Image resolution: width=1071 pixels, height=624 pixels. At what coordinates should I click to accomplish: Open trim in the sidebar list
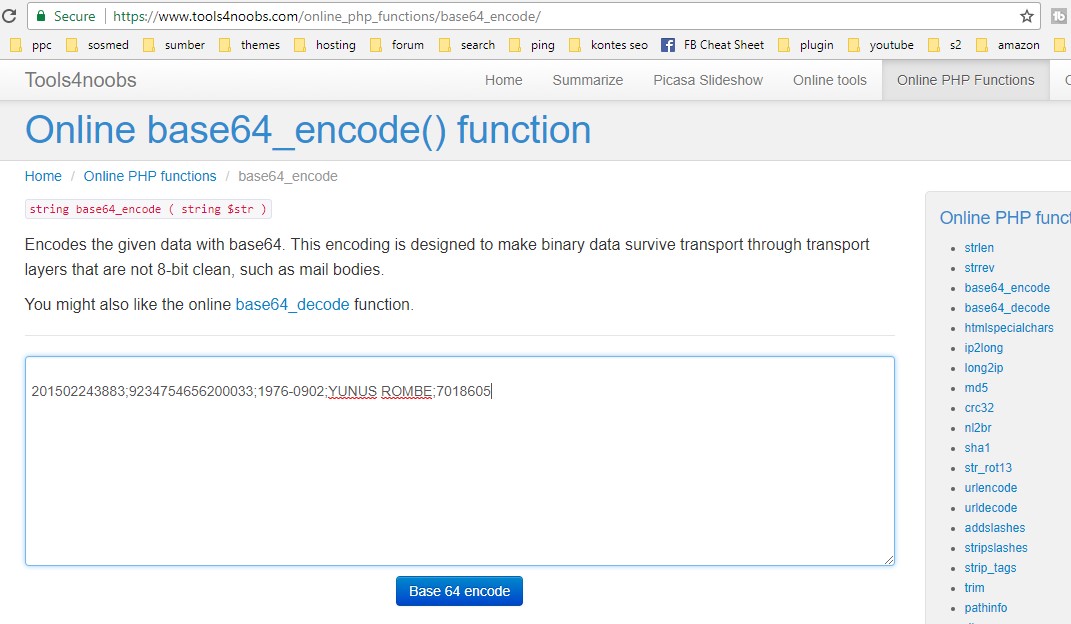pyautogui.click(x=974, y=588)
